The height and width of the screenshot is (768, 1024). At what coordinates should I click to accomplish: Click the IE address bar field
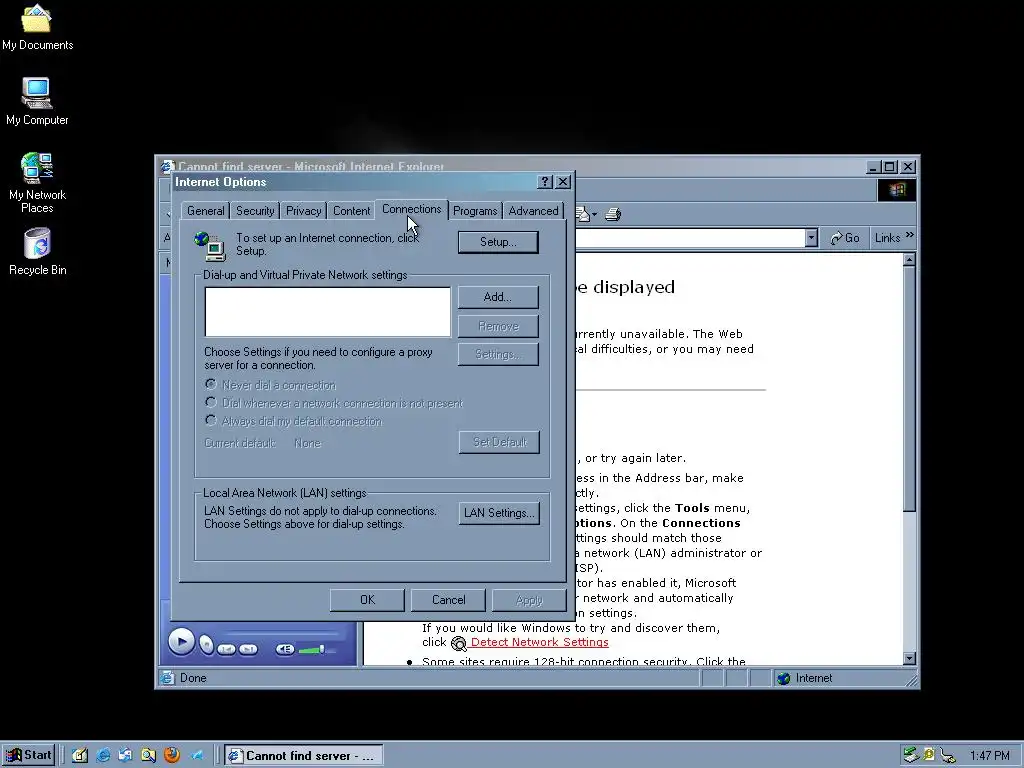(690, 238)
